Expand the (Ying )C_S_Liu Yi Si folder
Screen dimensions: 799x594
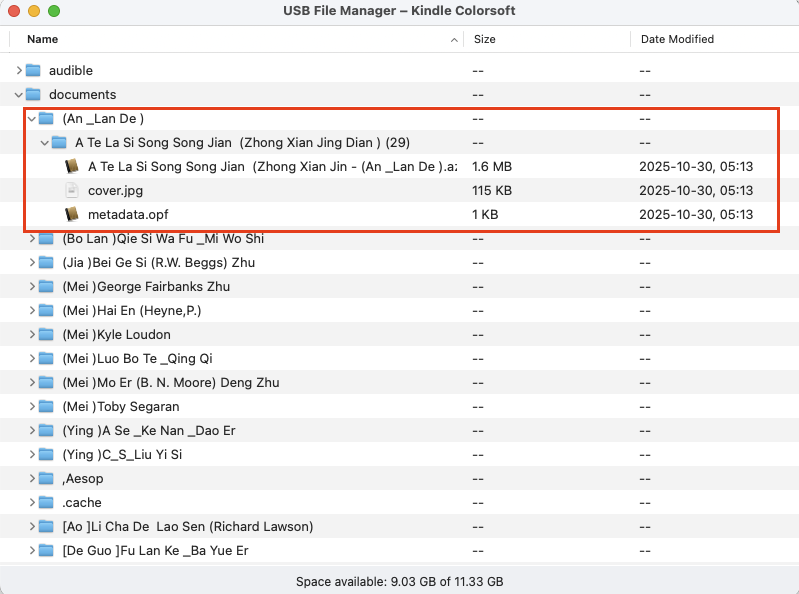tap(32, 454)
